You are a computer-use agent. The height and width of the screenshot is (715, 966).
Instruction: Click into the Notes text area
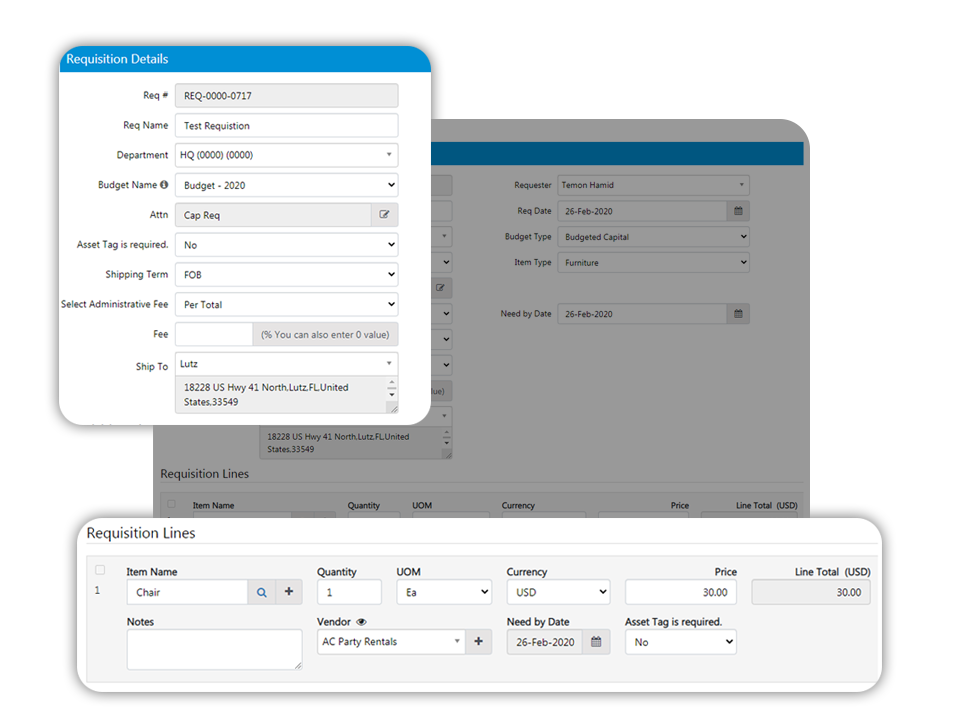coord(214,649)
